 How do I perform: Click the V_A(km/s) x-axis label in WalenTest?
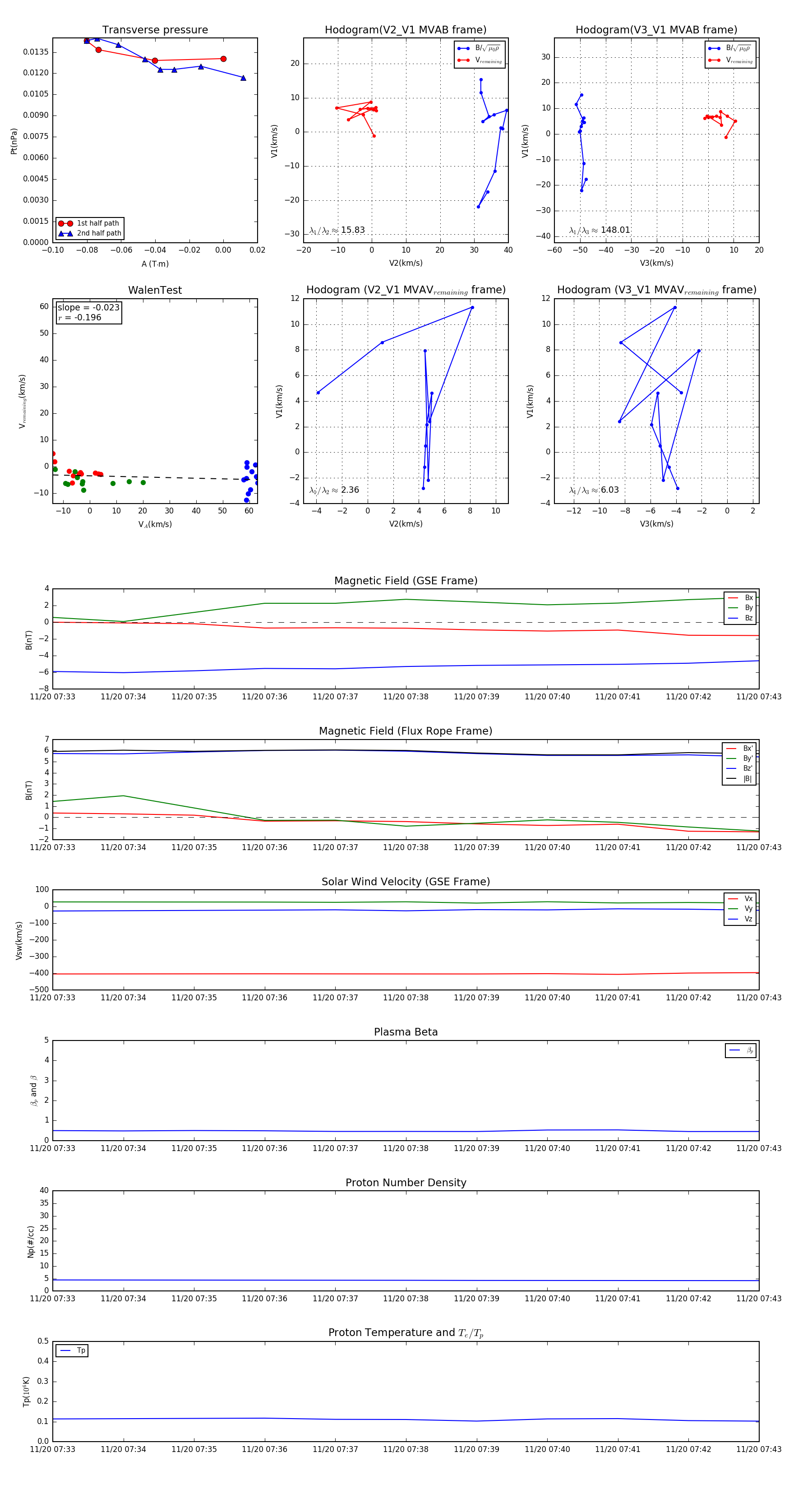coord(155,524)
